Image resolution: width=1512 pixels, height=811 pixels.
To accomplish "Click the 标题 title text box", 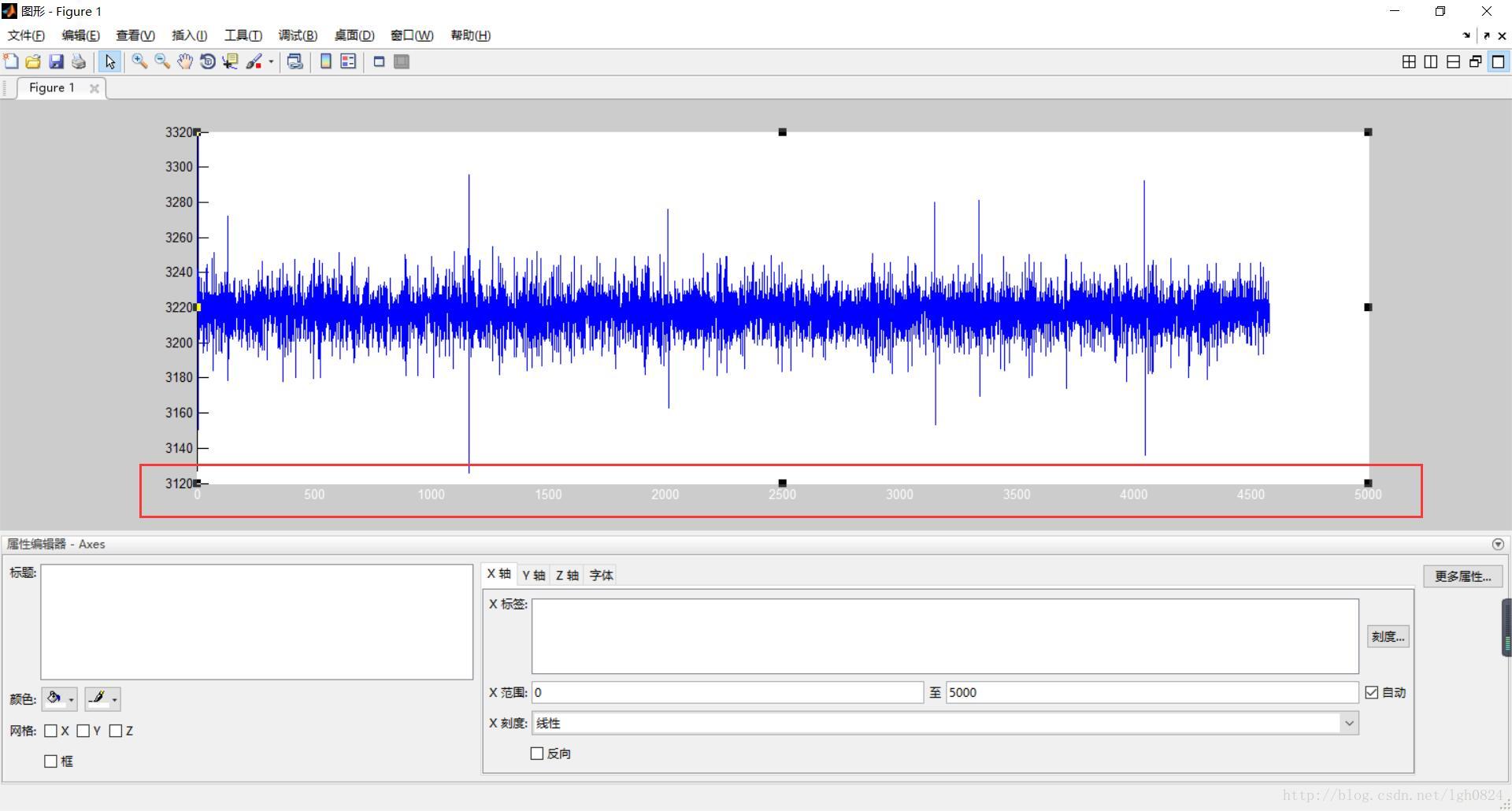I will tap(257, 622).
